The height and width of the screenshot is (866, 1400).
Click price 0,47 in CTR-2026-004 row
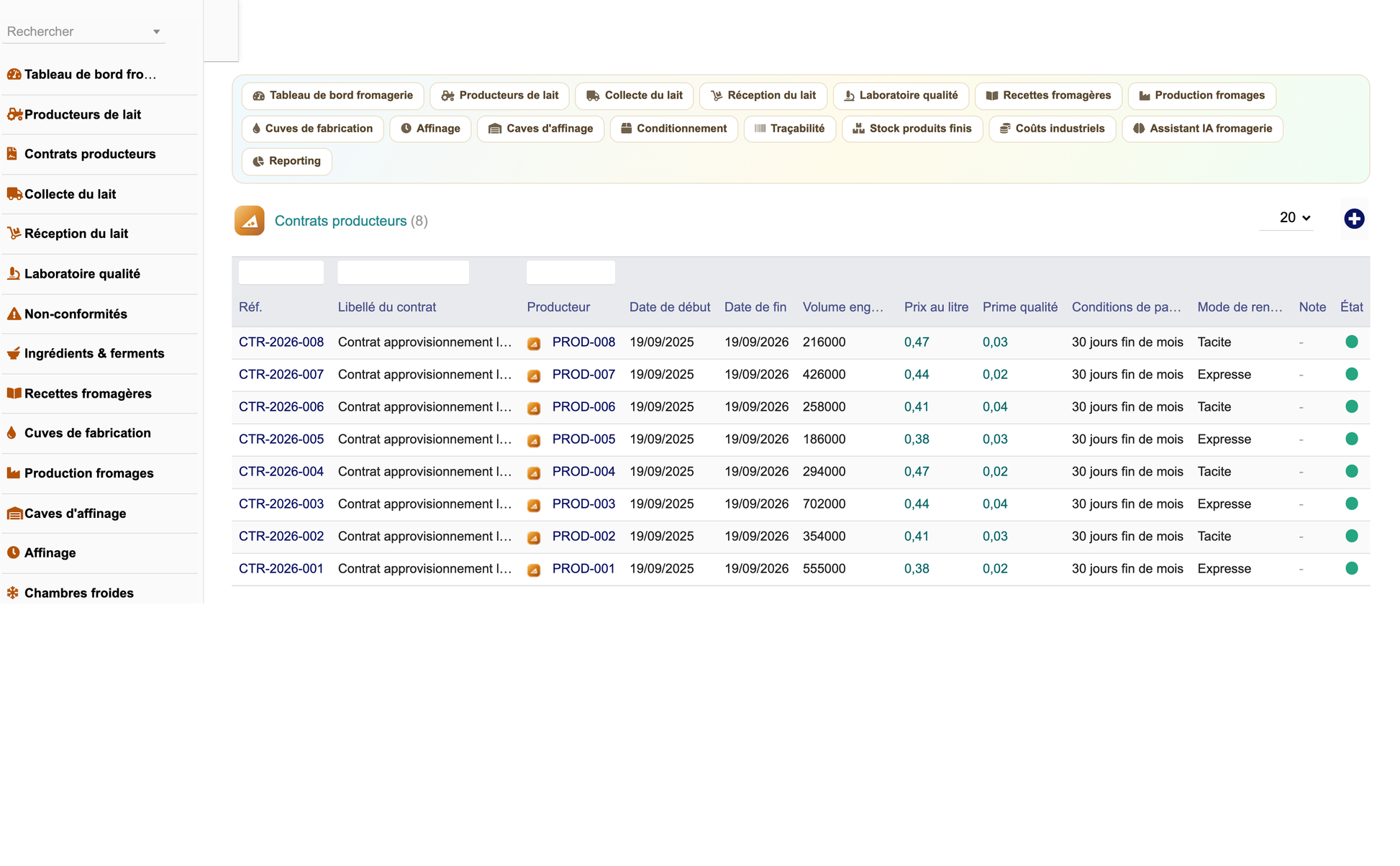pyautogui.click(x=917, y=472)
